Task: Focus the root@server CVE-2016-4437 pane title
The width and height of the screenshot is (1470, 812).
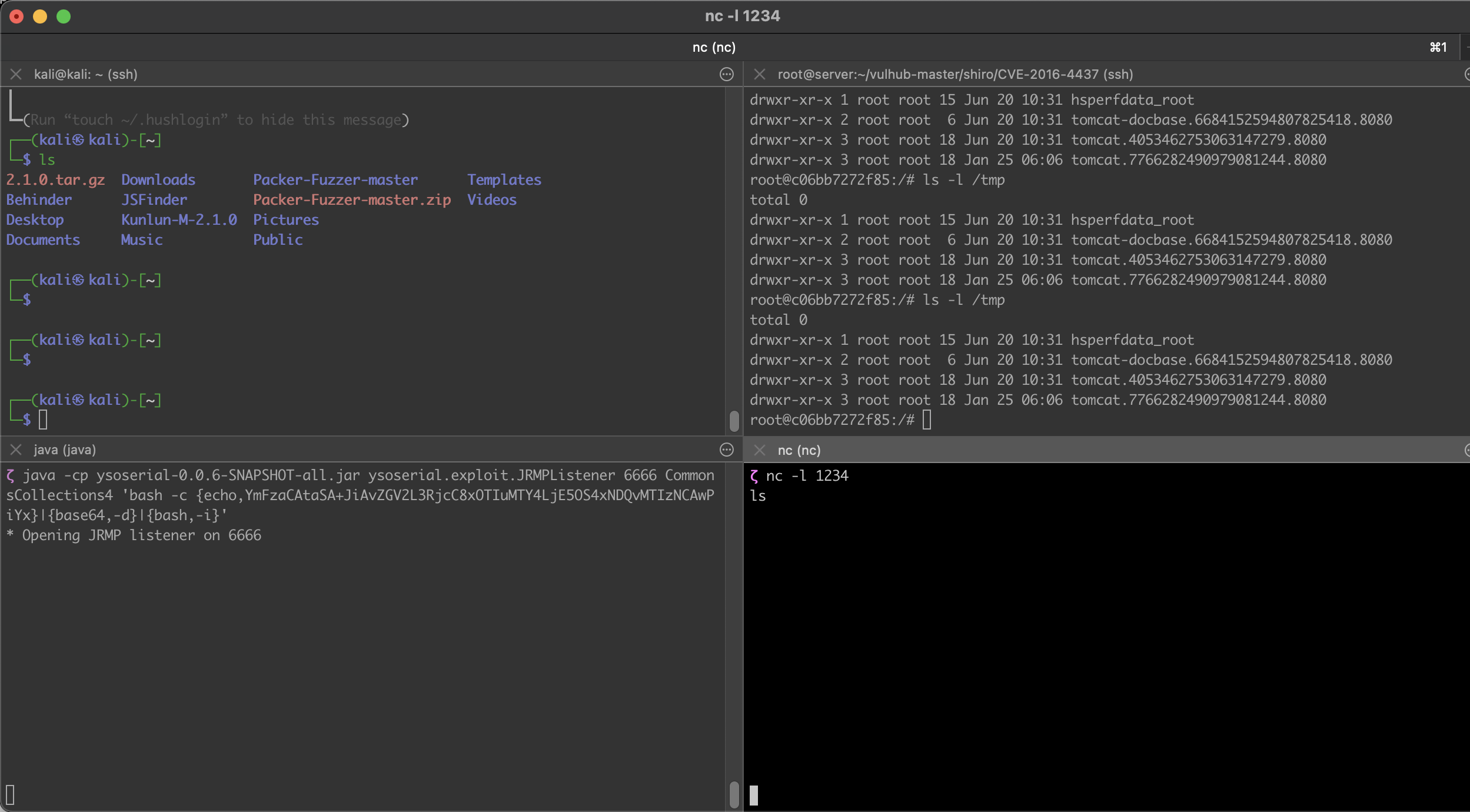Action: click(x=955, y=74)
